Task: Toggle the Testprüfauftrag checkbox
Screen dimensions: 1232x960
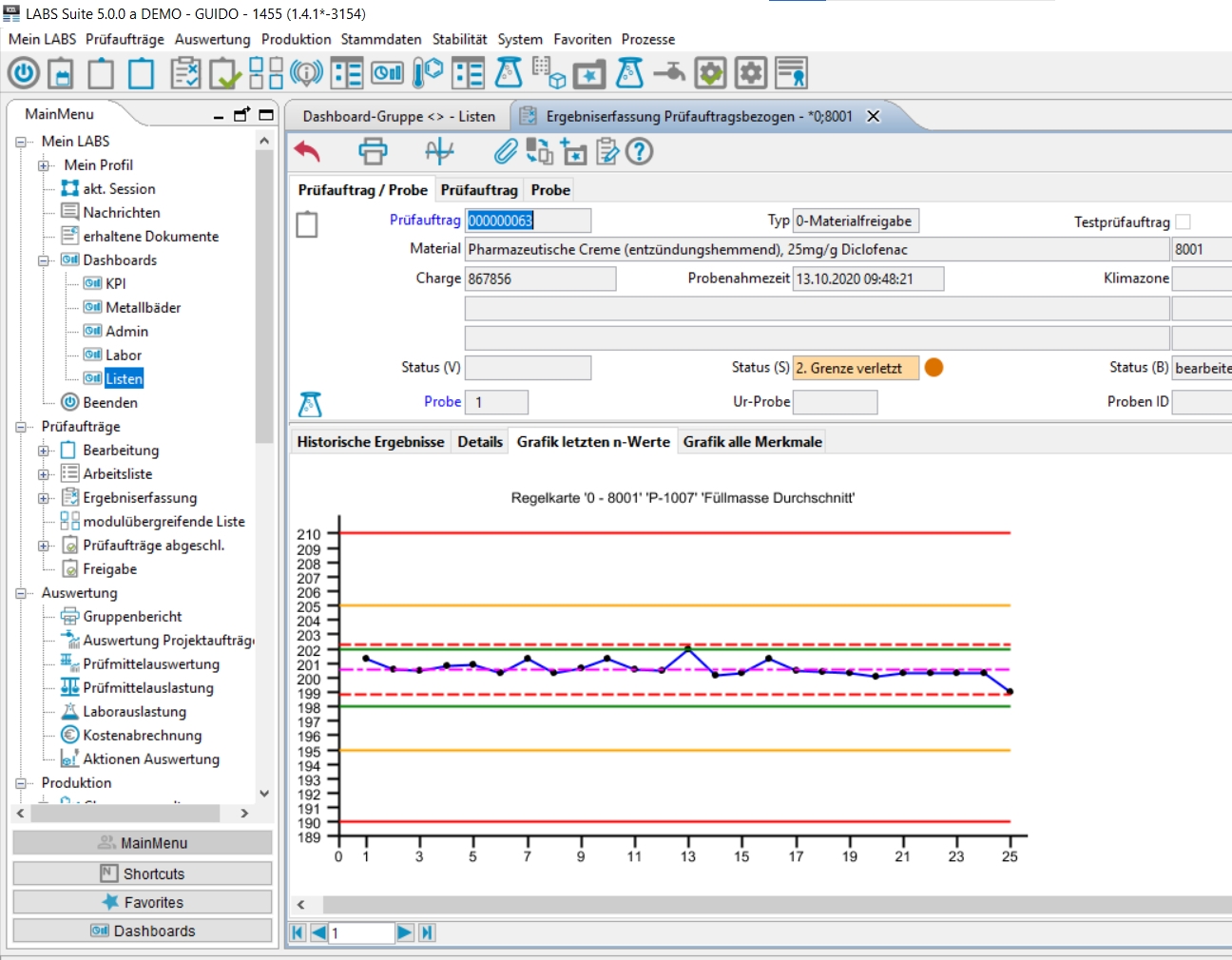Action: 1183,221
